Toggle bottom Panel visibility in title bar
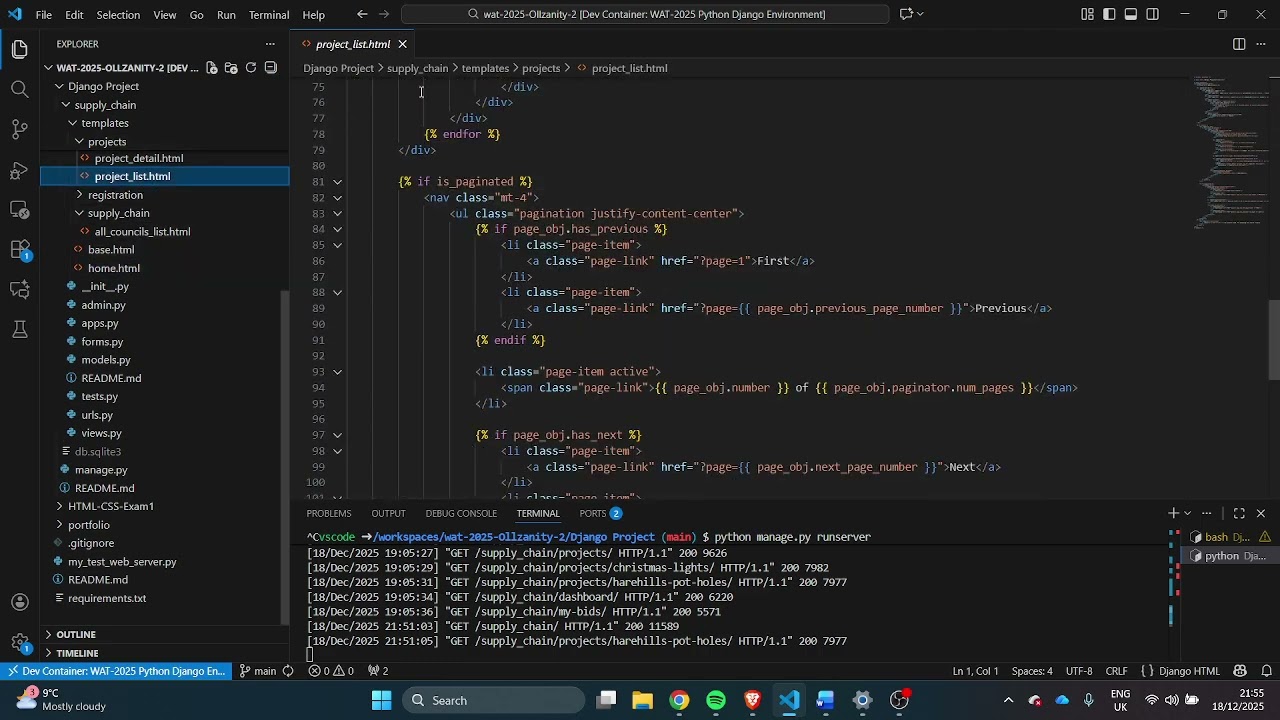Image resolution: width=1280 pixels, height=720 pixels. (1131, 14)
